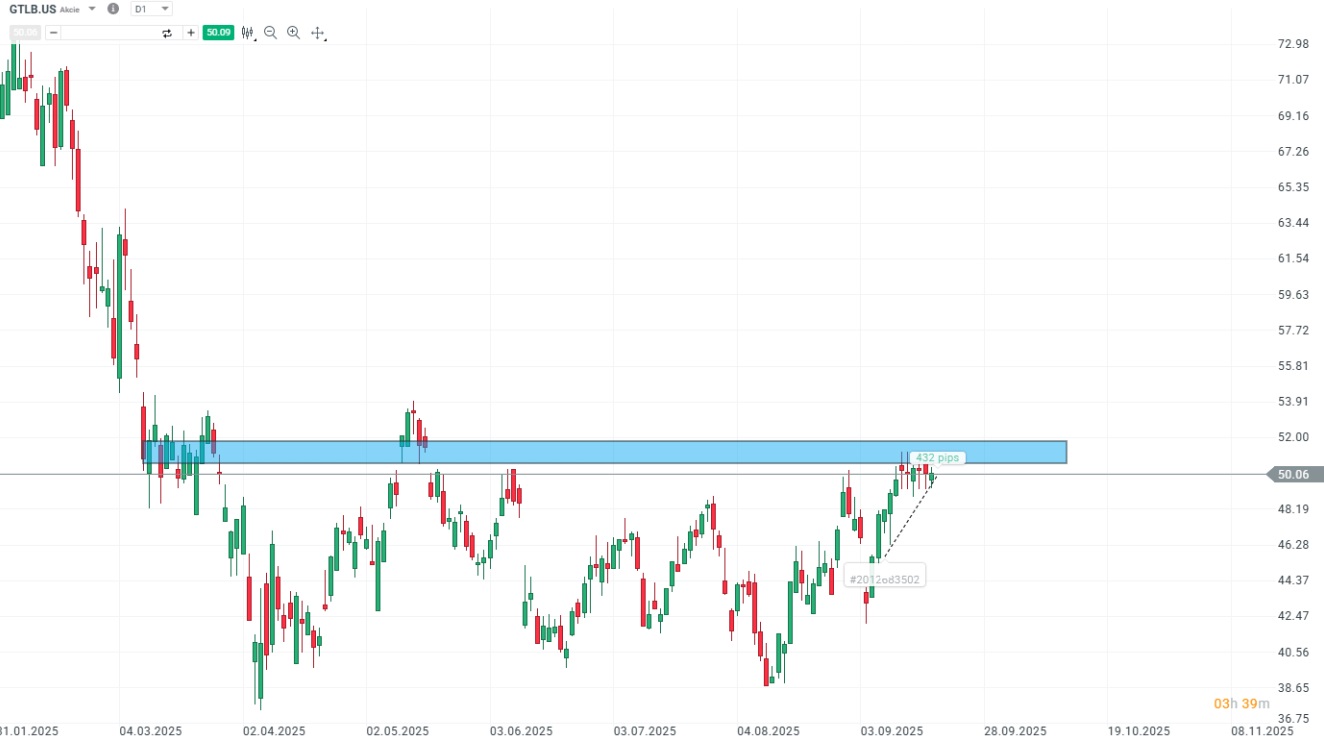1324x745 pixels.
Task: Click the swap volume units icon
Action: 167,33
